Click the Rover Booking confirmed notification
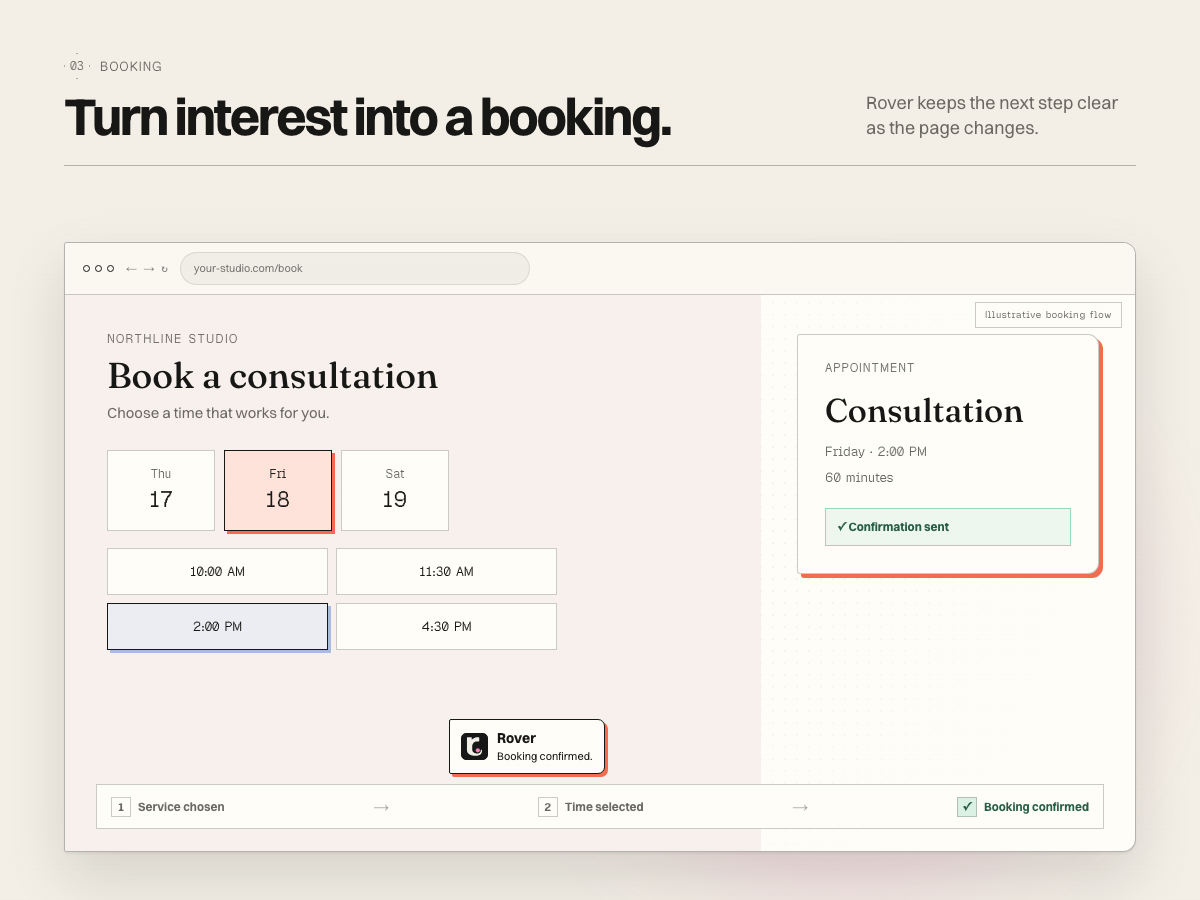The width and height of the screenshot is (1200, 900). click(527, 746)
